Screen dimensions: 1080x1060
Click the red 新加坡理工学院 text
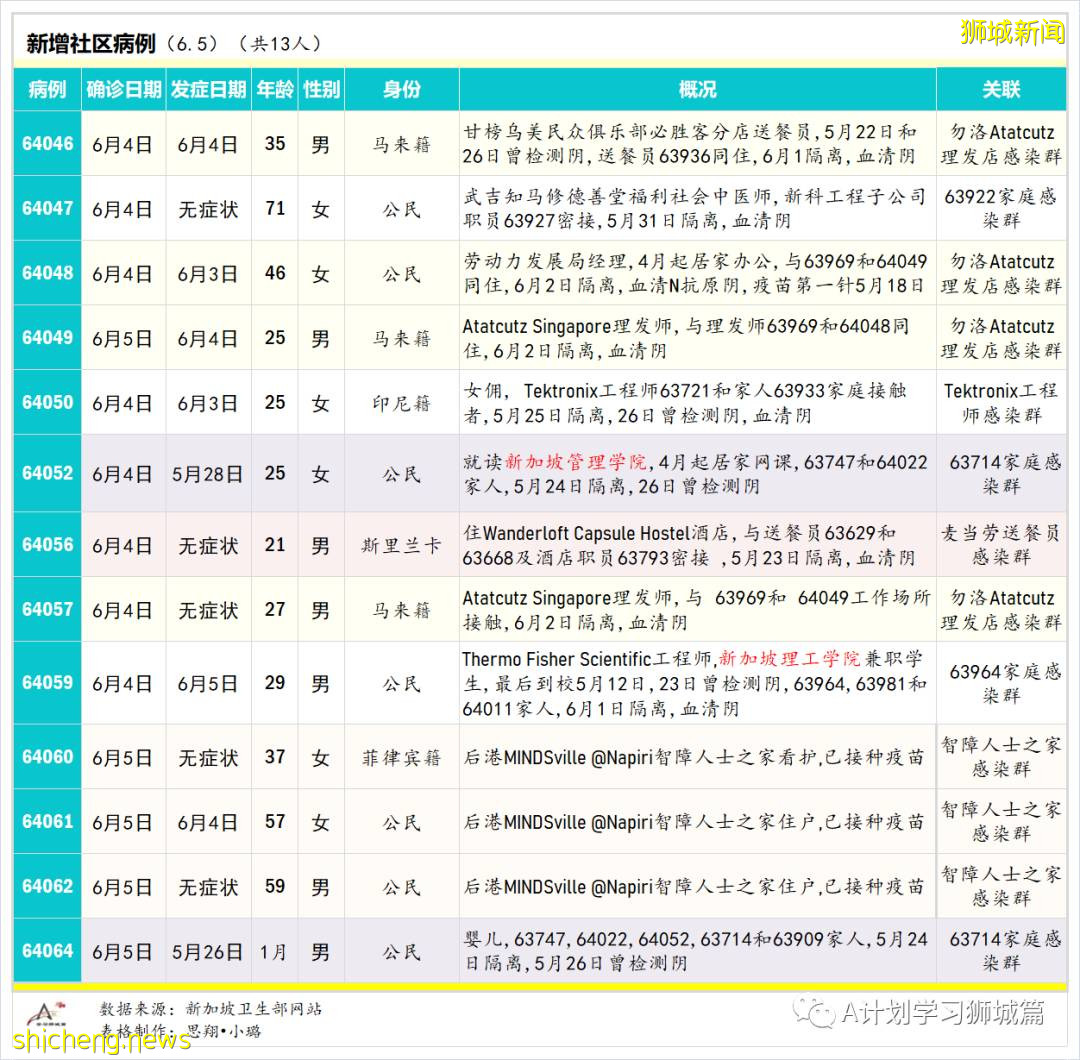click(x=789, y=659)
